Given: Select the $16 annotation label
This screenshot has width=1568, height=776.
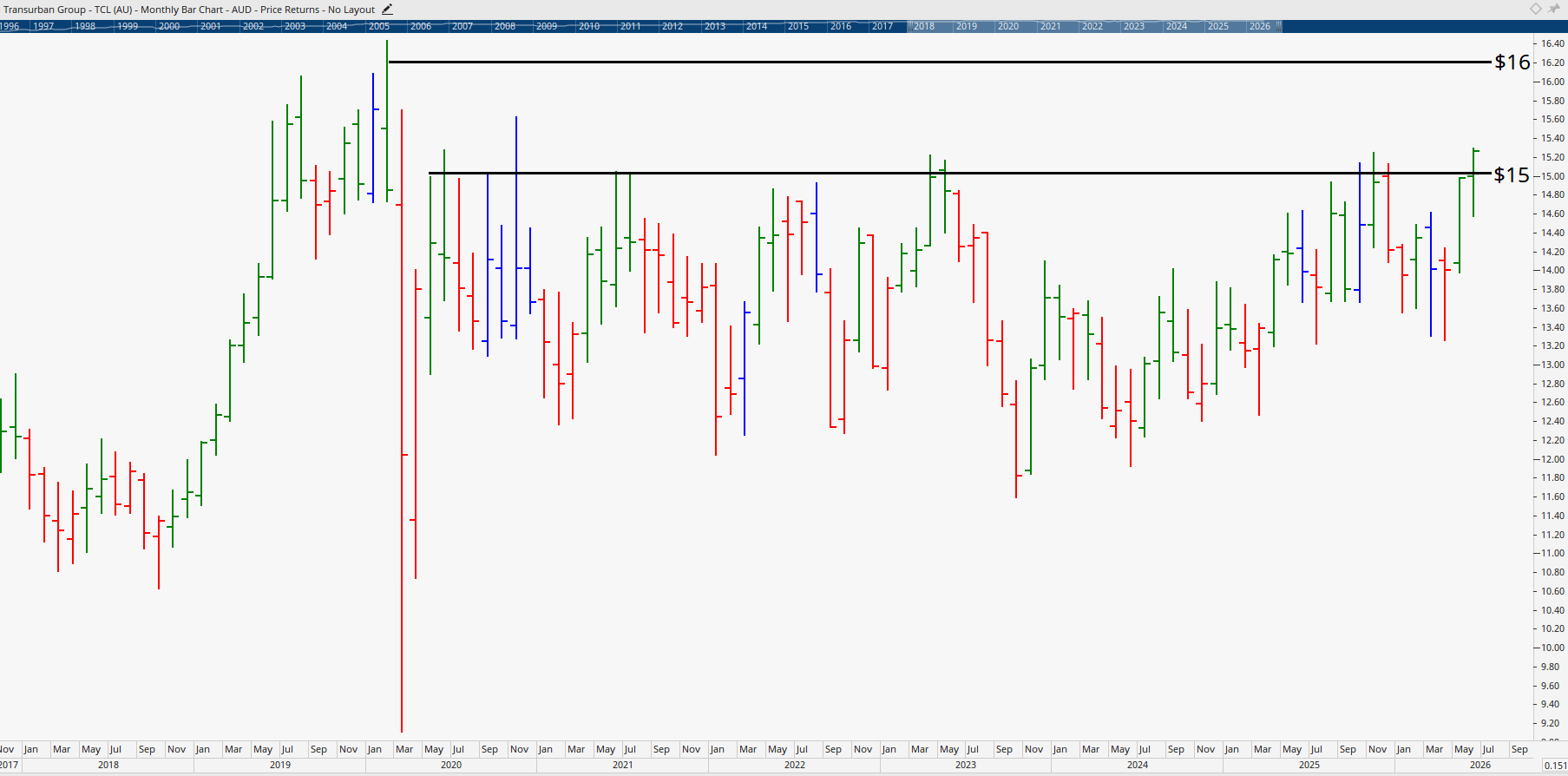Looking at the screenshot, I should [x=1512, y=62].
